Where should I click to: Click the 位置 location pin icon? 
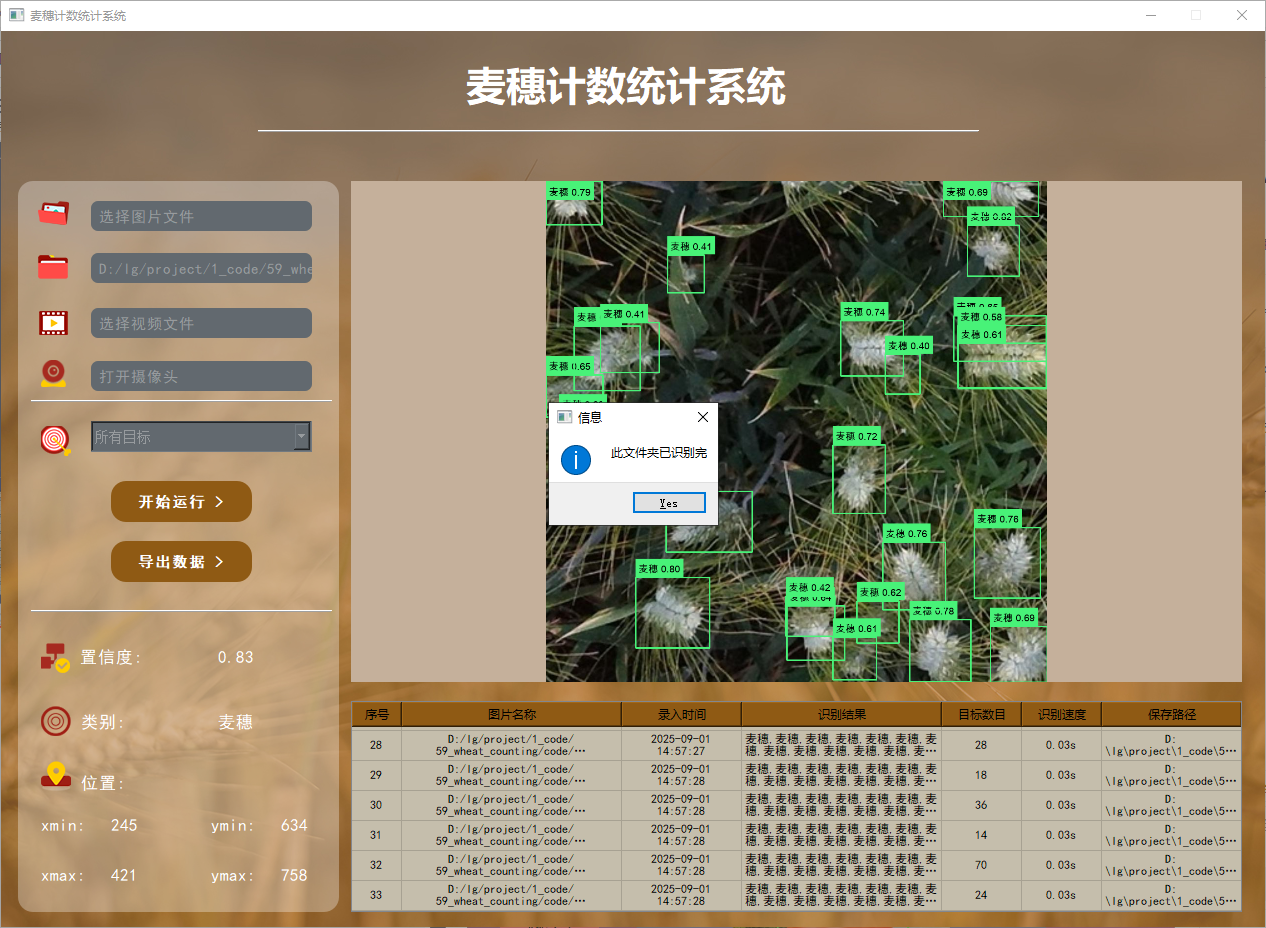(55, 775)
